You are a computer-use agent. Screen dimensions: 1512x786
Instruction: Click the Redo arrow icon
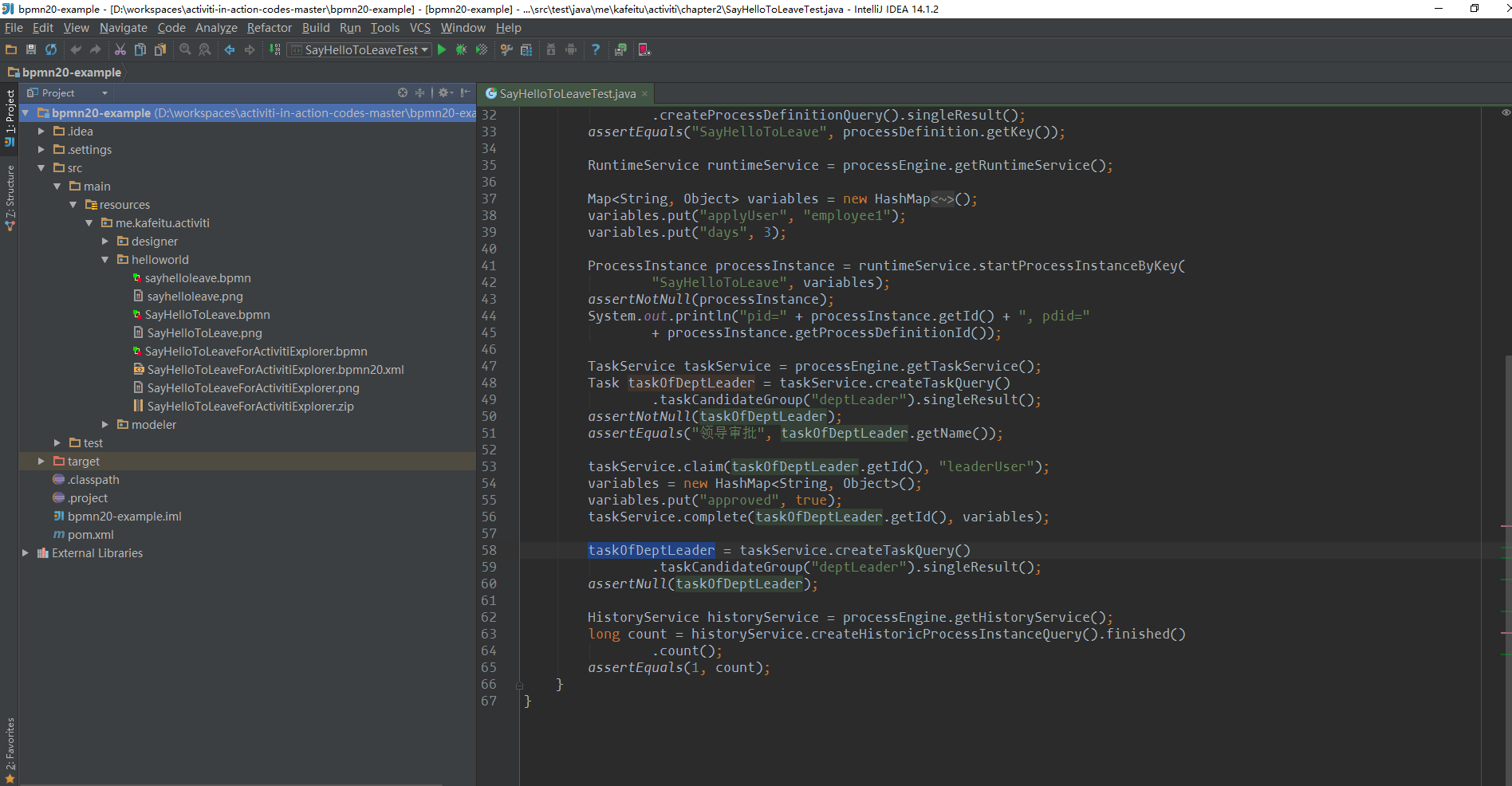[96, 49]
